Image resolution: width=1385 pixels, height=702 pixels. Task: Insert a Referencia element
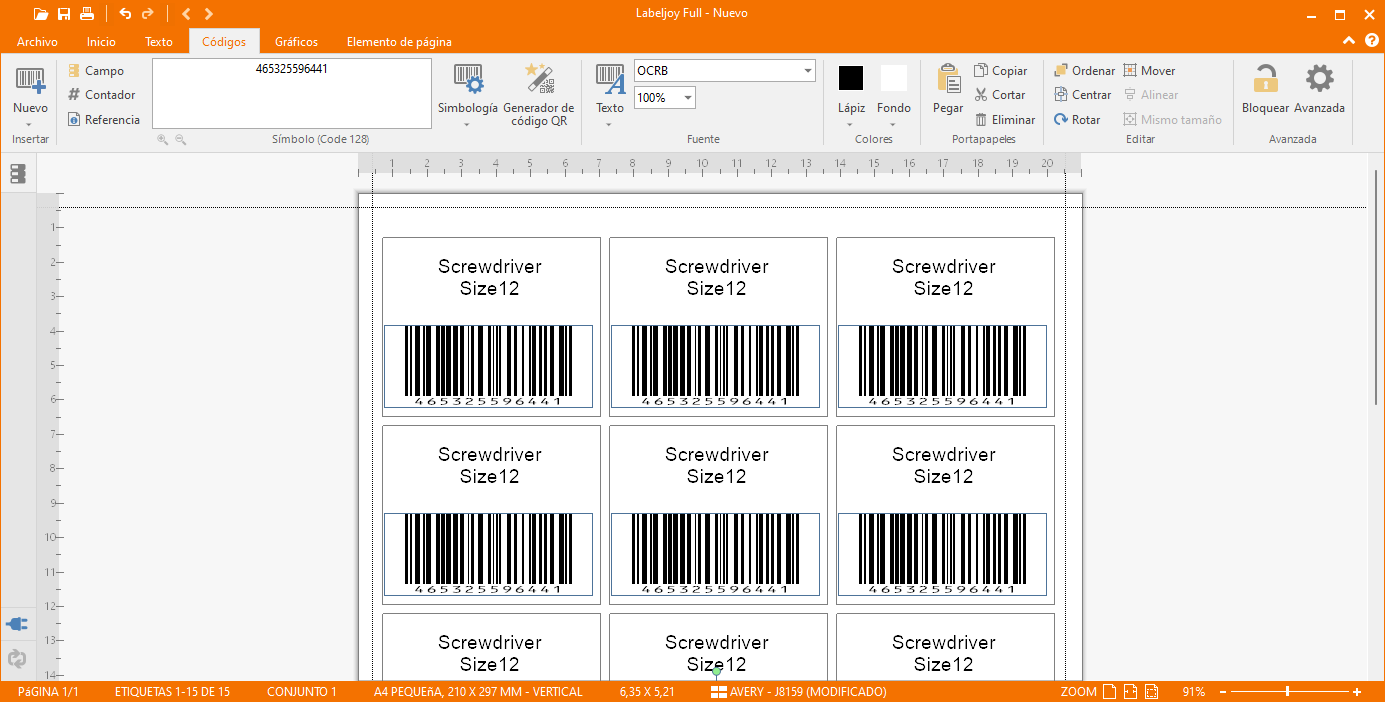(x=104, y=120)
